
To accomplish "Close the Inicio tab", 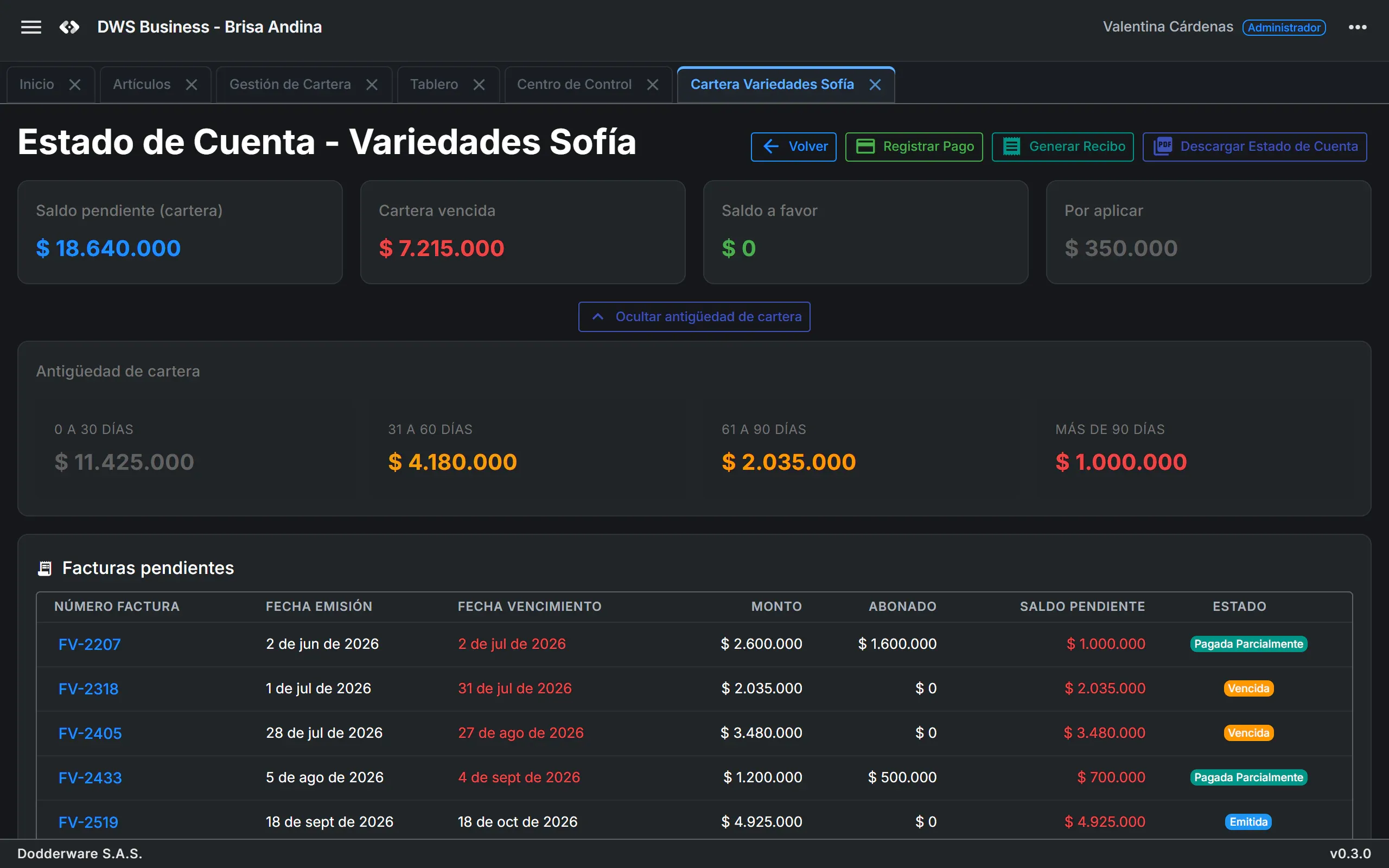I will point(75,85).
